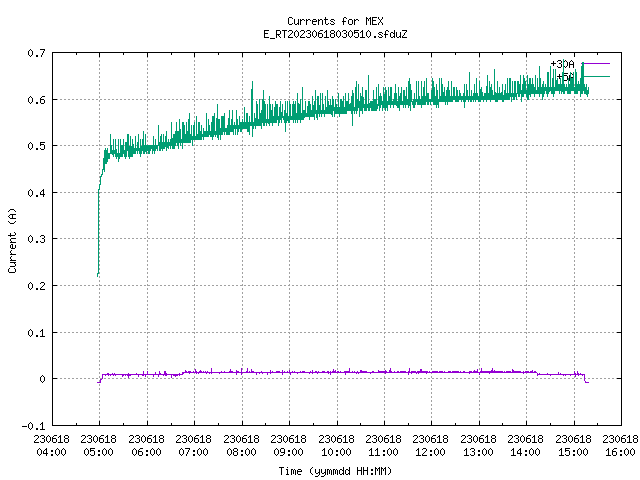Select the 15:00 time tick label

pos(573,452)
